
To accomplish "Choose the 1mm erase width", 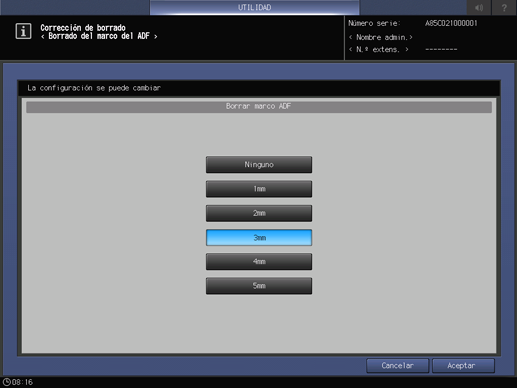I will pyautogui.click(x=259, y=189).
